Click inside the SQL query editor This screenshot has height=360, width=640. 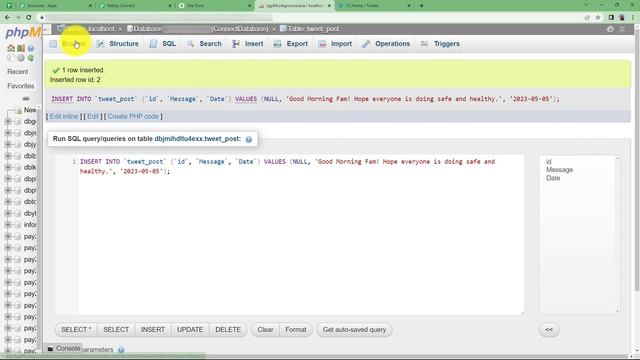(289, 235)
